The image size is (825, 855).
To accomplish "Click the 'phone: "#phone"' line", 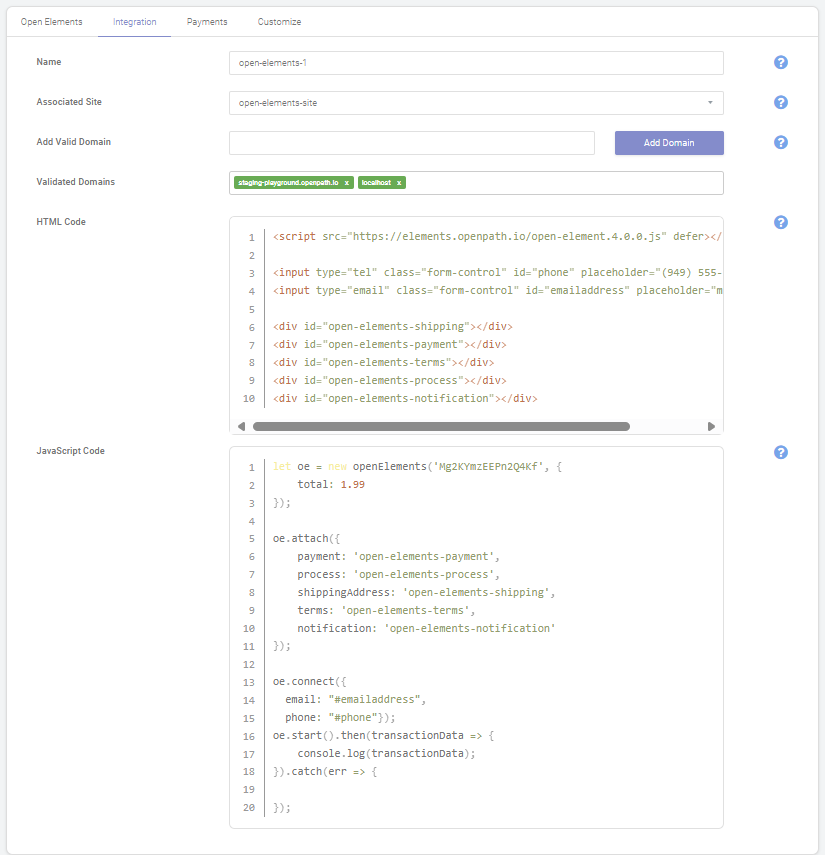I will point(340,718).
